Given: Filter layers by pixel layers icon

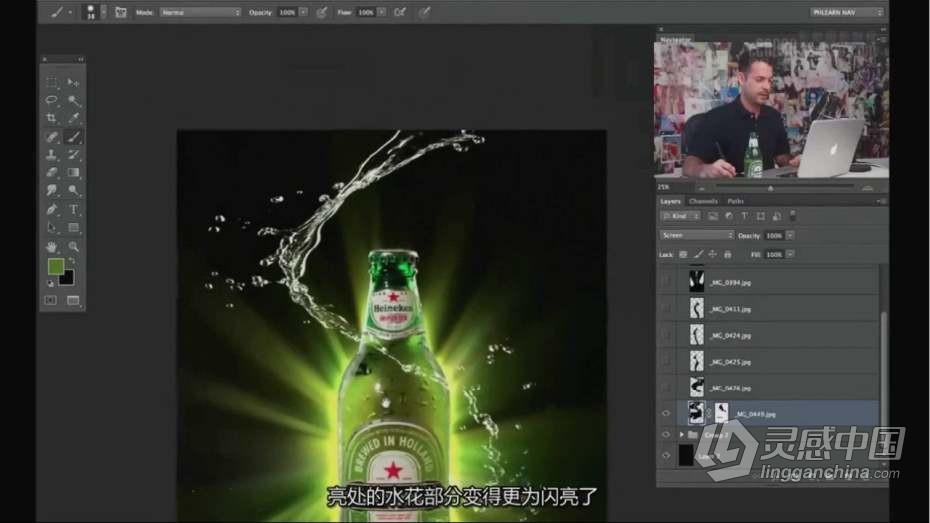Looking at the screenshot, I should [713, 216].
